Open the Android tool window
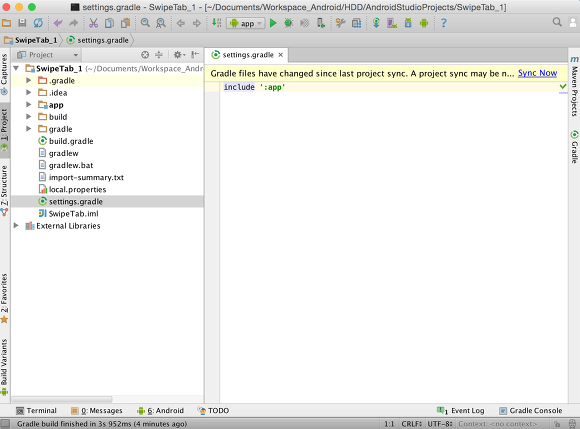 (160, 411)
